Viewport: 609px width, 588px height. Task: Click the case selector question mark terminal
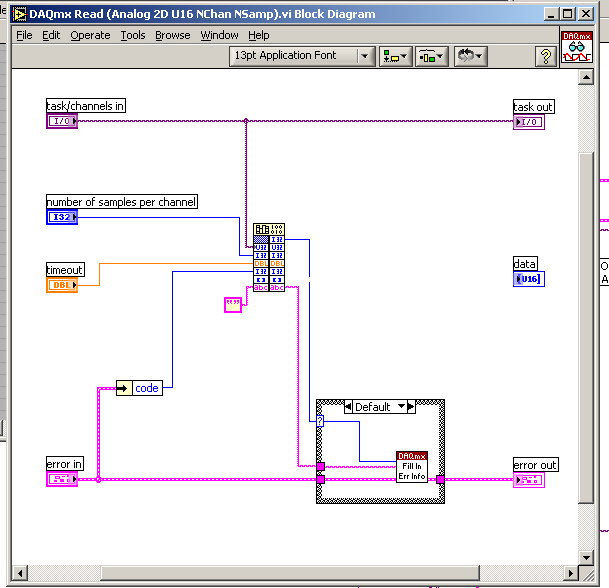tap(320, 421)
